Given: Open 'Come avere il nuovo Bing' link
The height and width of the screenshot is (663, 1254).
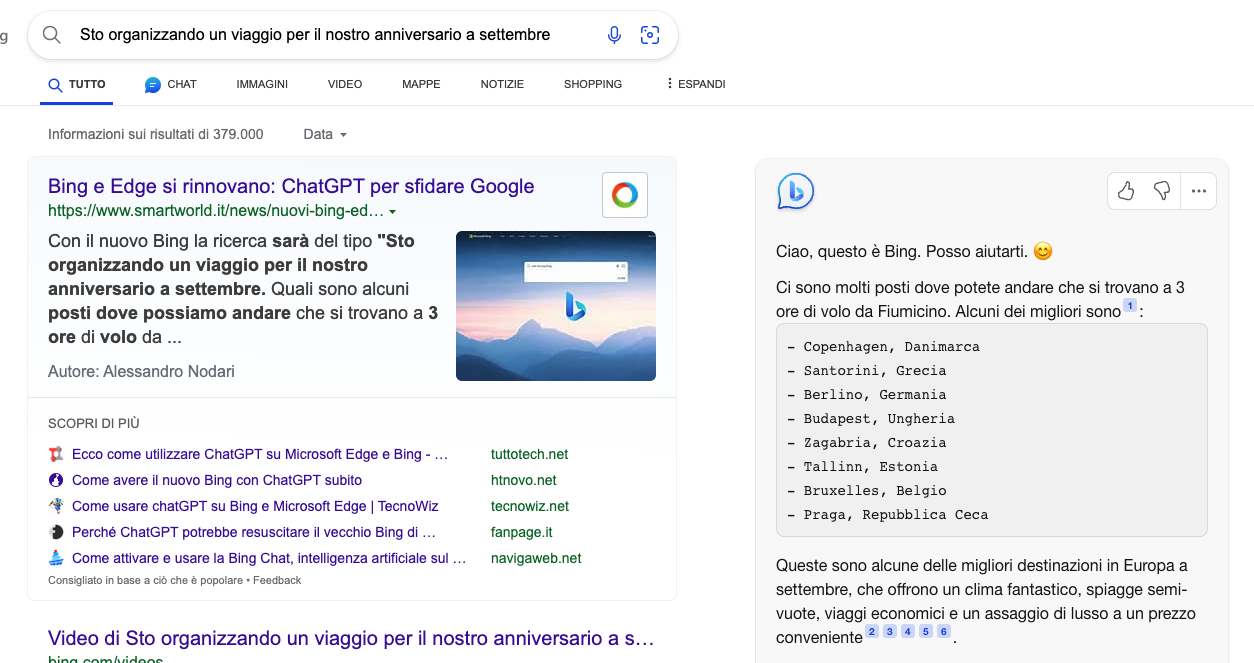Looking at the screenshot, I should tap(217, 480).
